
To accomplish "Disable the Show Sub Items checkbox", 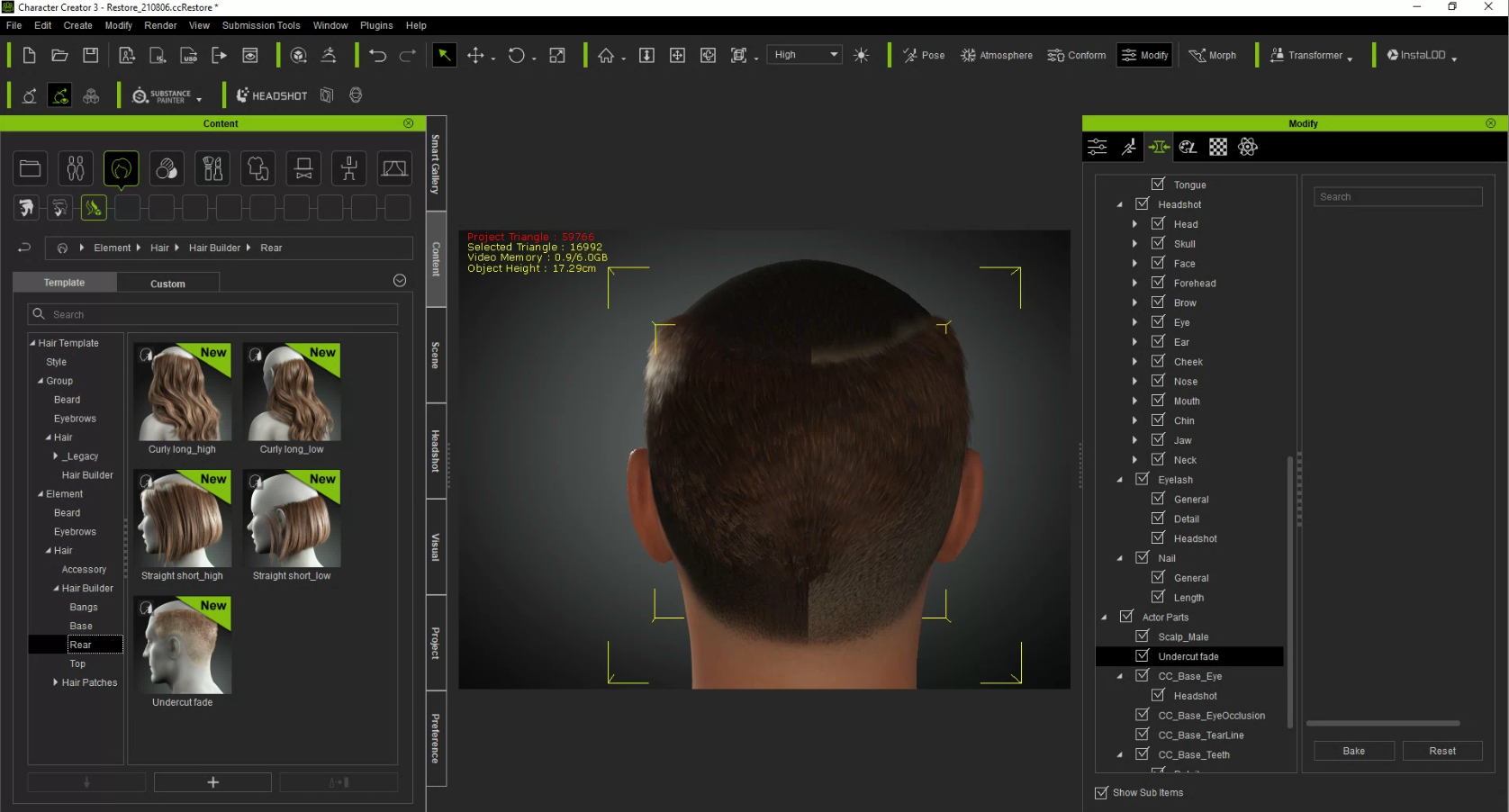I will point(1100,793).
